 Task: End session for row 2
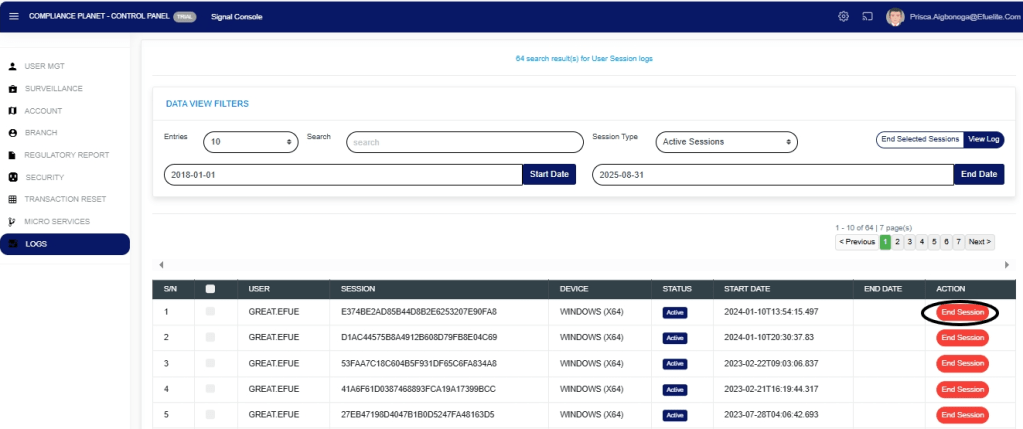click(962, 338)
